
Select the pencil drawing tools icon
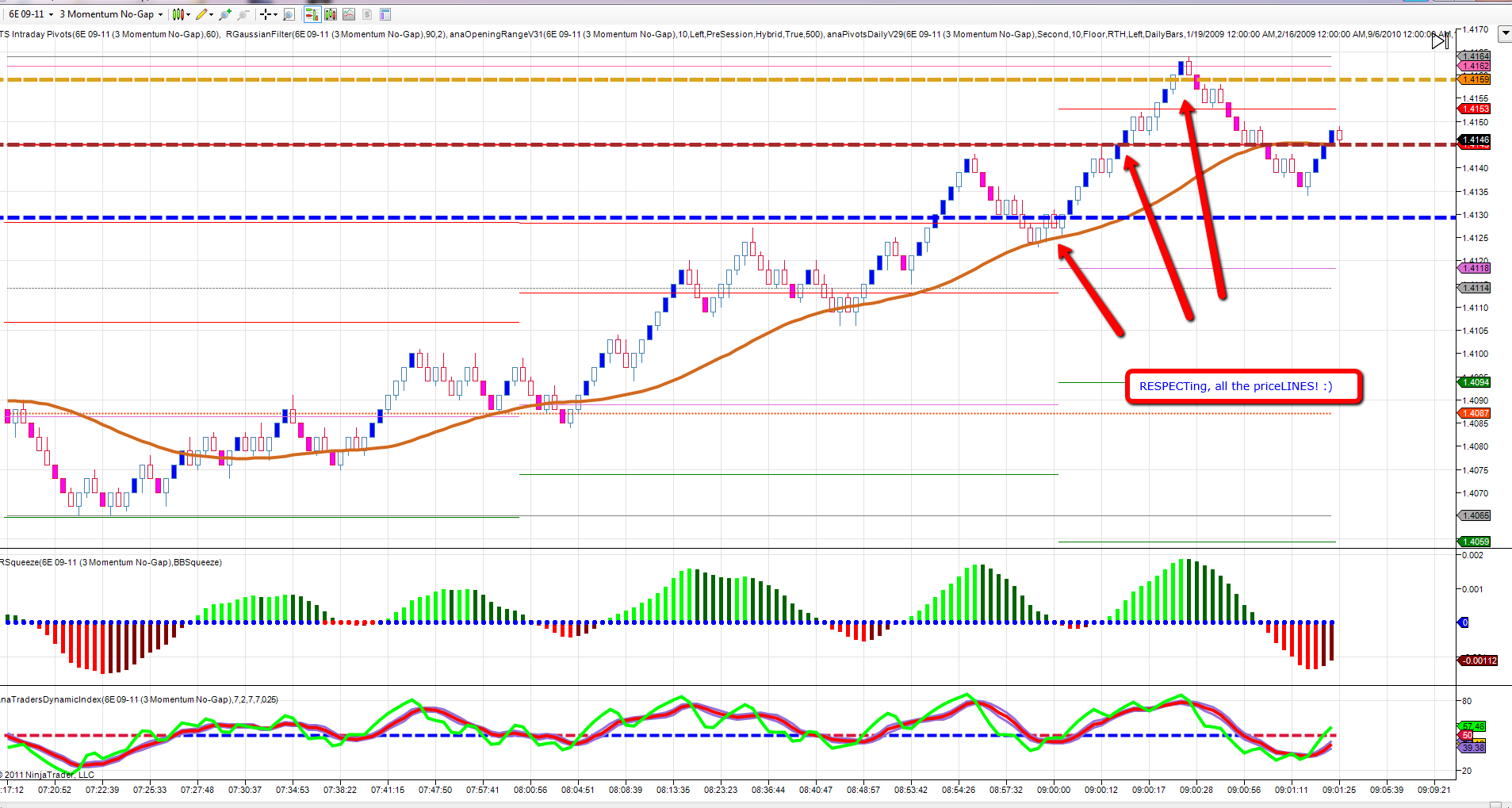click(201, 14)
